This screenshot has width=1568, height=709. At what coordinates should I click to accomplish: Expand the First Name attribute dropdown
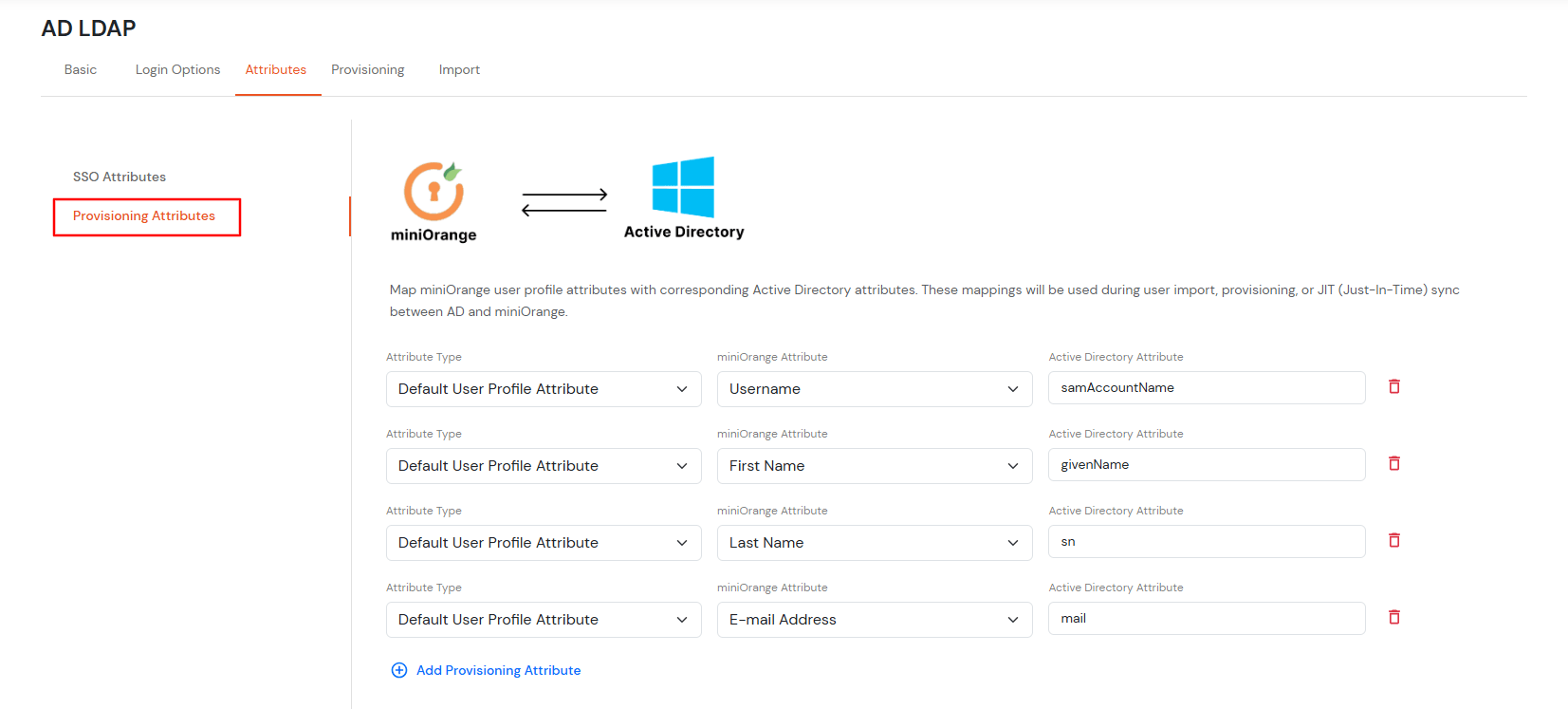(874, 466)
